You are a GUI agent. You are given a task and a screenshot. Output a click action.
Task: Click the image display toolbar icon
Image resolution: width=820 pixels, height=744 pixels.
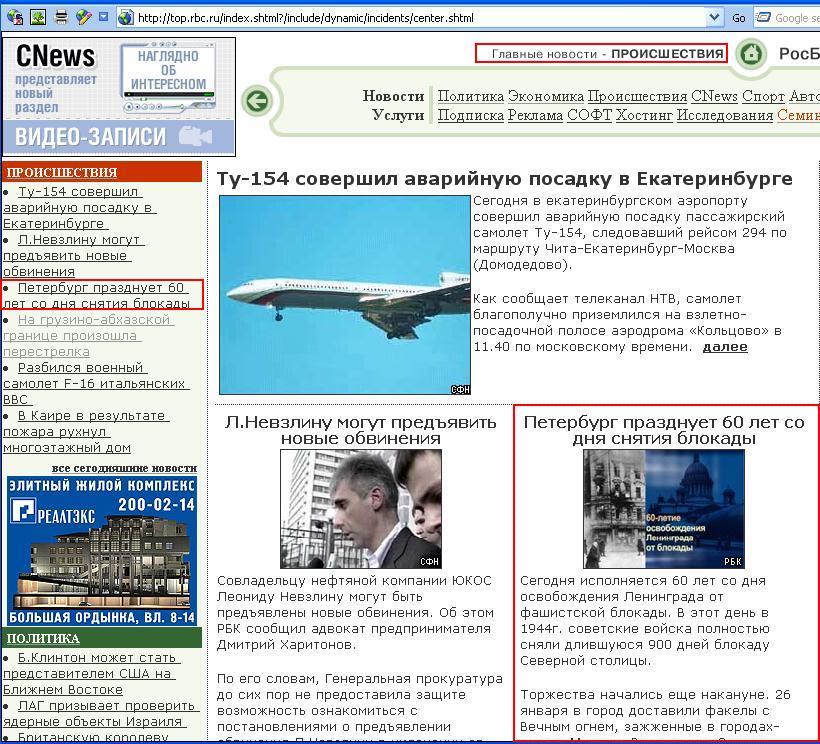[38, 17]
